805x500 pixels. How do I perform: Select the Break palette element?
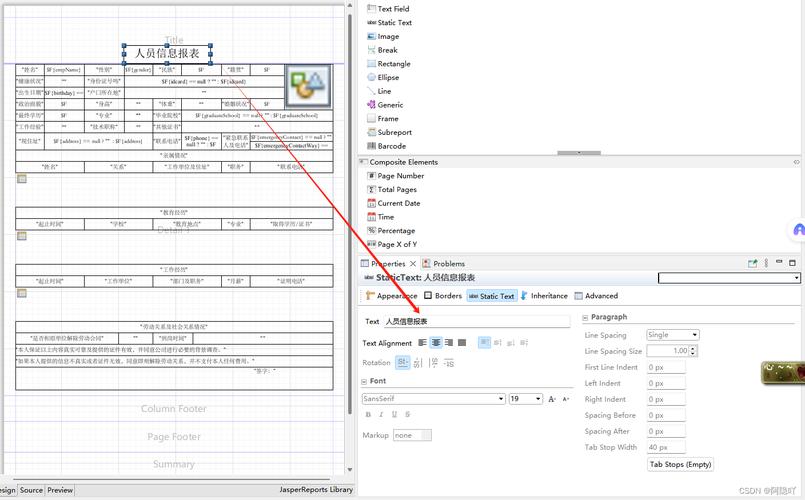pyautogui.click(x=382, y=50)
